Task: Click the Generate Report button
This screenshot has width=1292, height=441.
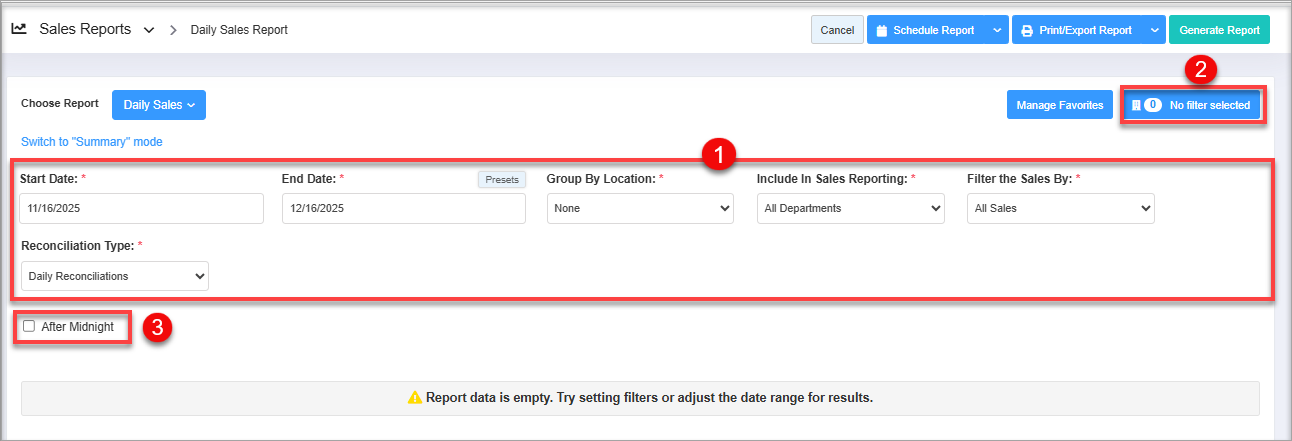Action: [1219, 30]
